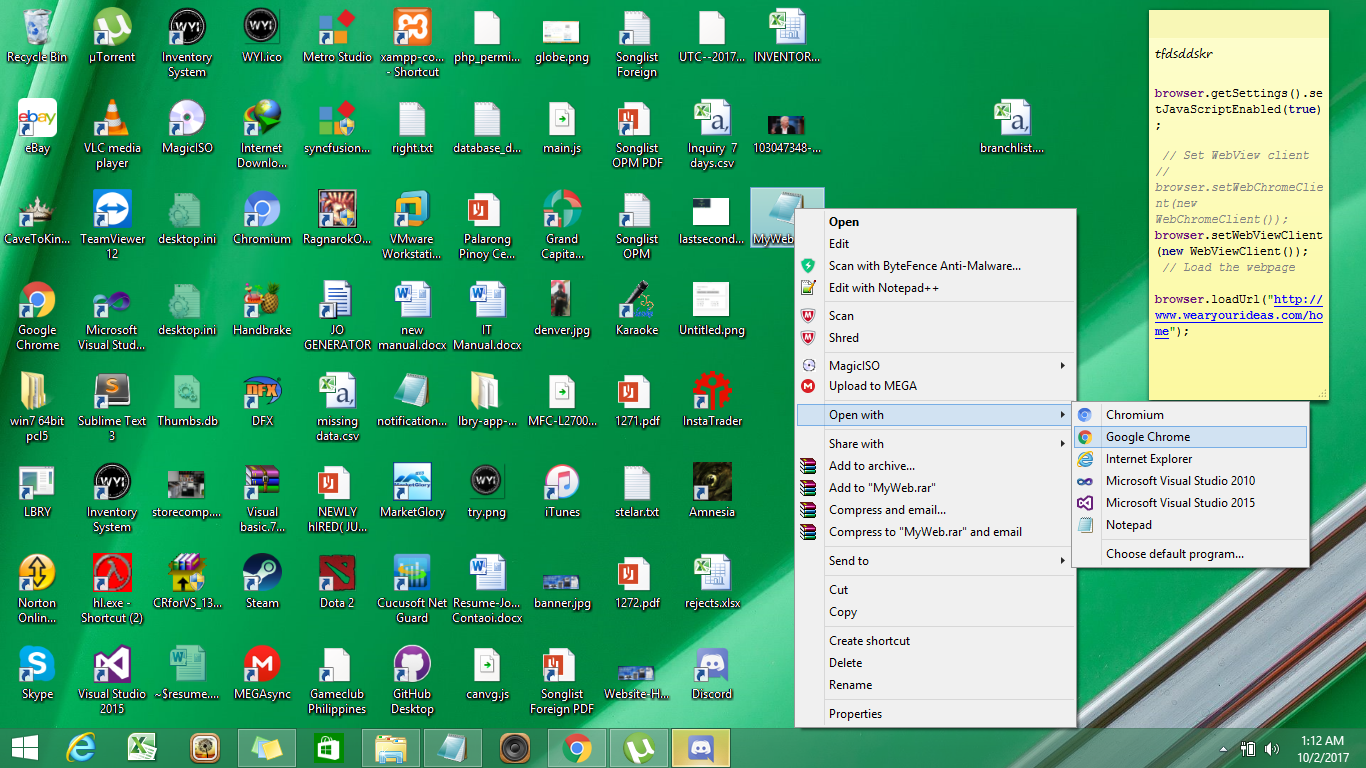Image resolution: width=1366 pixels, height=768 pixels.
Task: Choose Open in the context menu
Action: click(935, 222)
